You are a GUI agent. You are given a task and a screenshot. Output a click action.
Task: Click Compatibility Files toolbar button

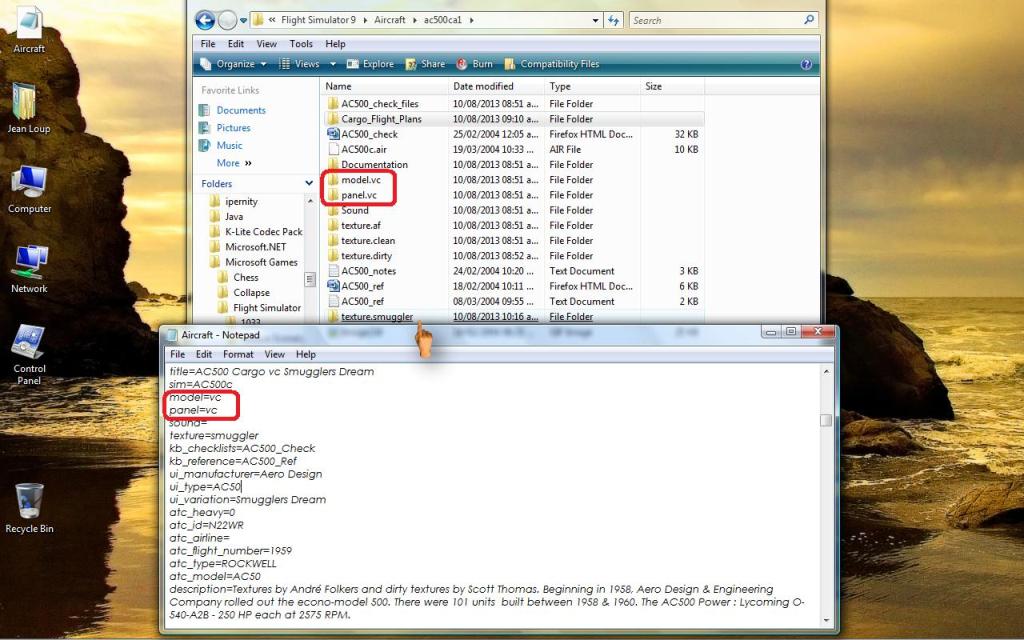coord(552,64)
